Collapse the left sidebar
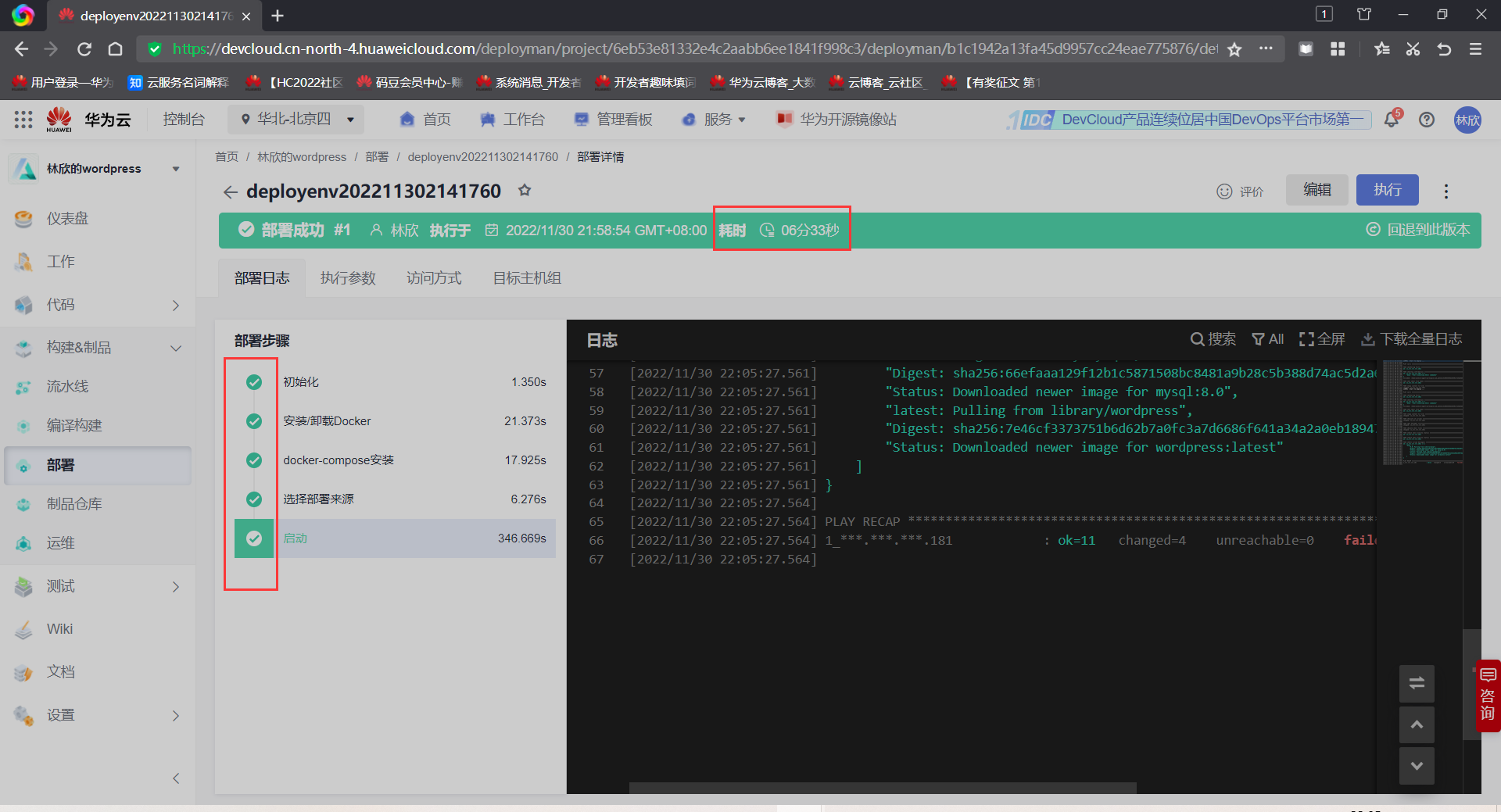The height and width of the screenshot is (812, 1501). [176, 778]
